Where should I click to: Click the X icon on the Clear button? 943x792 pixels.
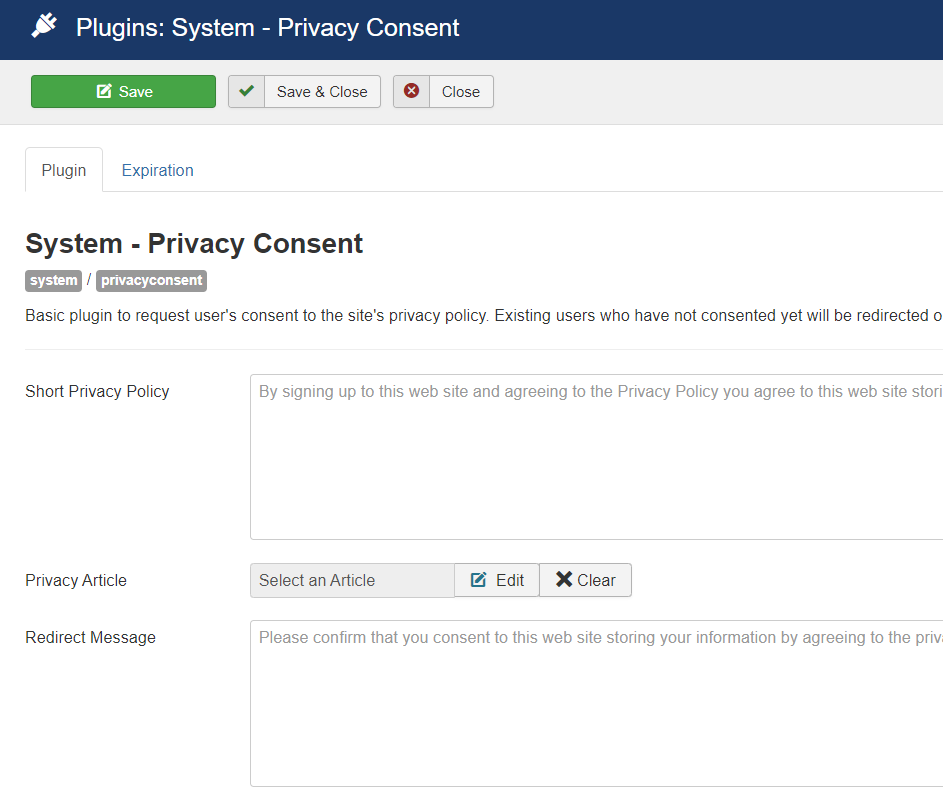pos(564,580)
